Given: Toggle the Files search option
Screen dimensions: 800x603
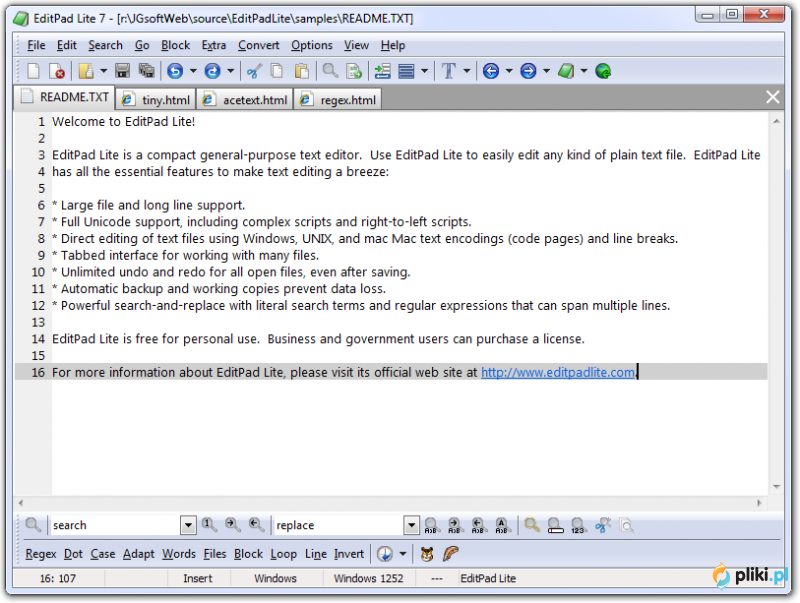Looking at the screenshot, I should (215, 554).
